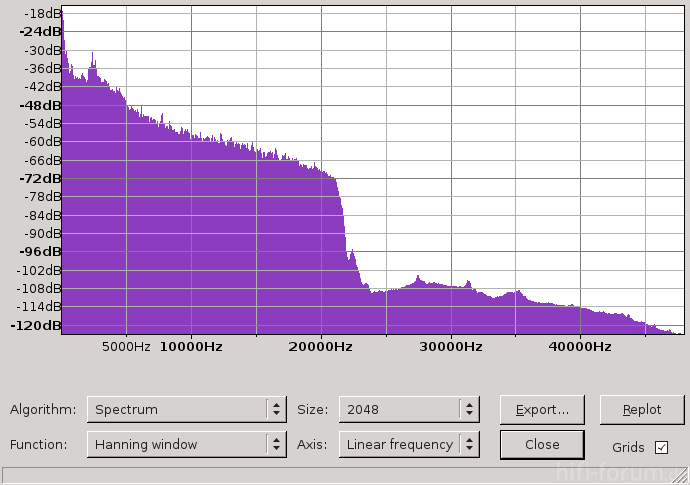Image resolution: width=690 pixels, height=485 pixels.
Task: Click the Size: label
Action: tap(312, 410)
